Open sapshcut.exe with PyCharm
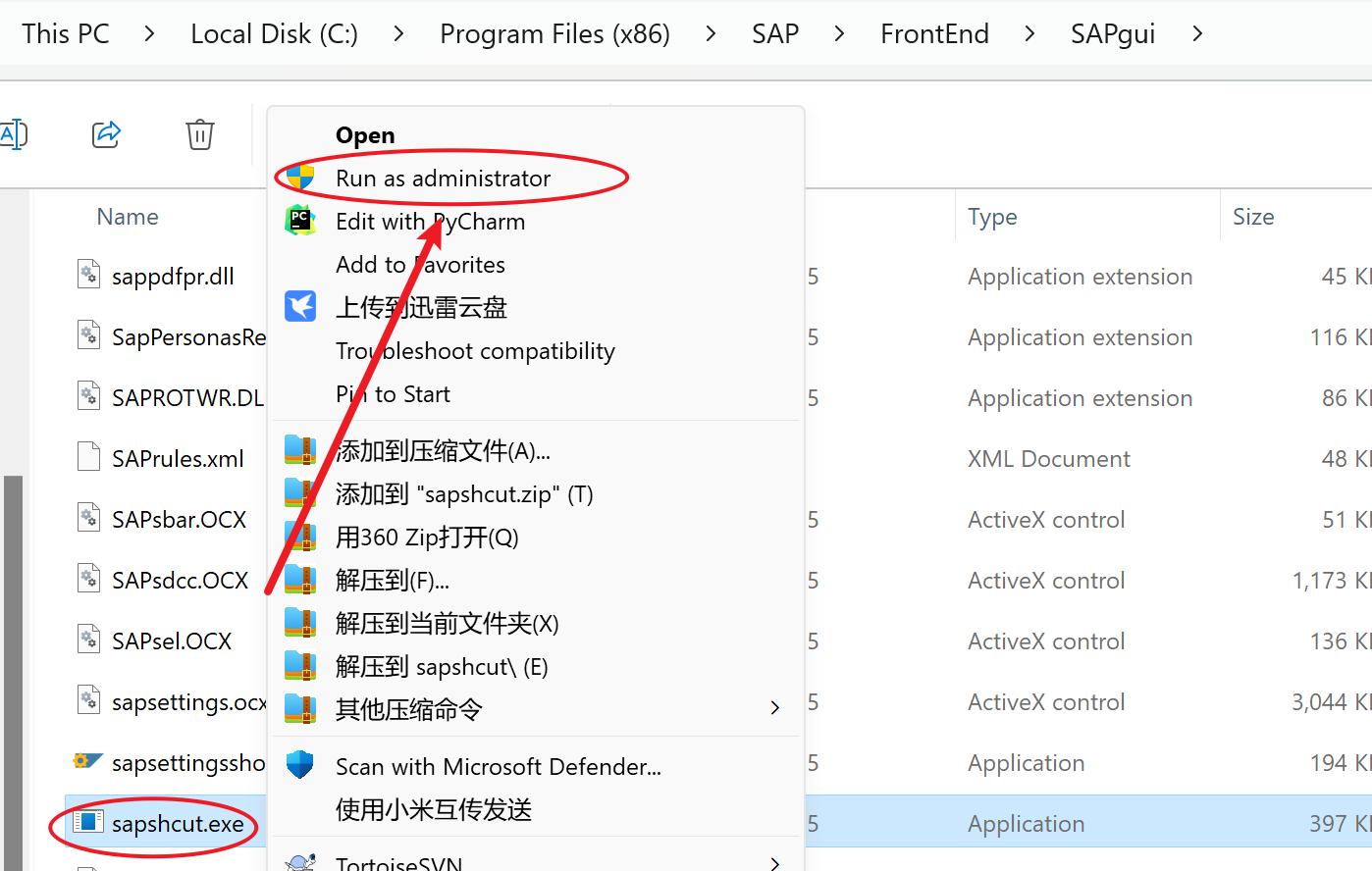The image size is (1372, 871). 431,221
